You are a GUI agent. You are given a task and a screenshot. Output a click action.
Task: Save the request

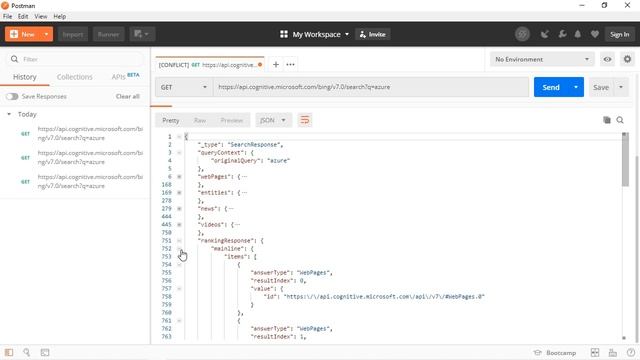click(x=600, y=87)
